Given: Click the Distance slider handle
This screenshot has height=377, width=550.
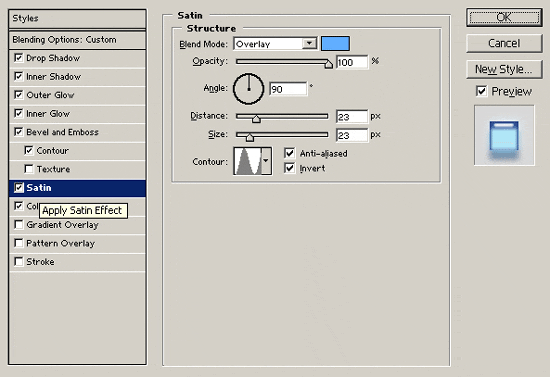Looking at the screenshot, I should point(256,119).
